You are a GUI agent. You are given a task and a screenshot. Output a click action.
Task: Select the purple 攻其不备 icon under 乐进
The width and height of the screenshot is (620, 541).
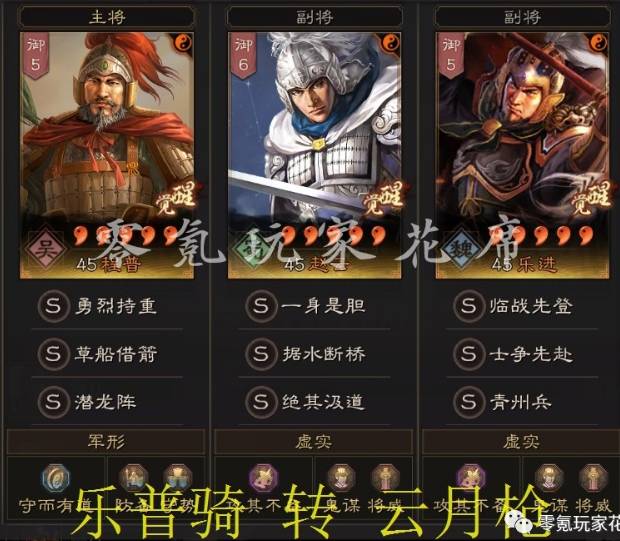pyautogui.click(x=471, y=478)
